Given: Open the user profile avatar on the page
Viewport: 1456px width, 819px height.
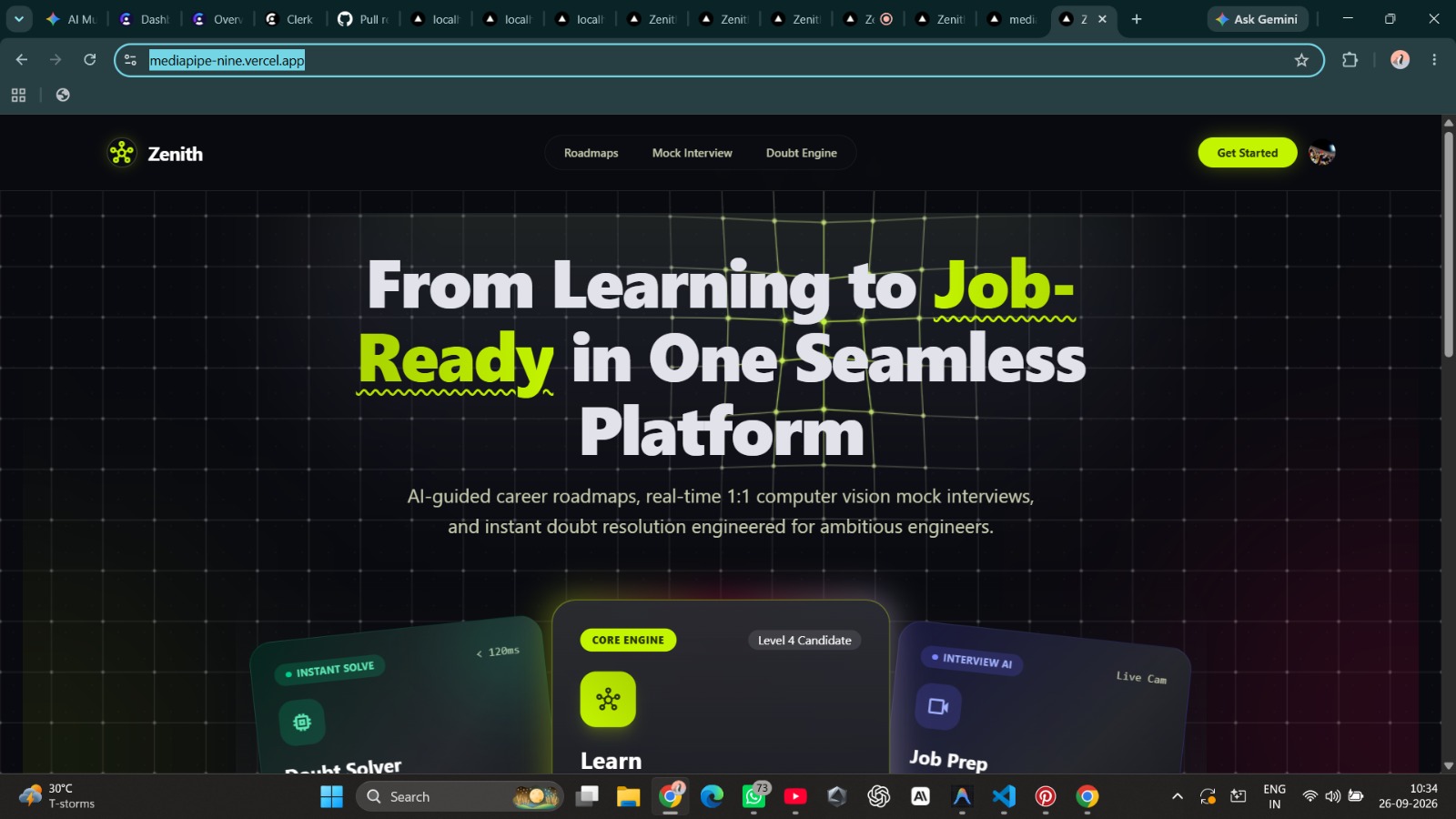Looking at the screenshot, I should pyautogui.click(x=1321, y=153).
